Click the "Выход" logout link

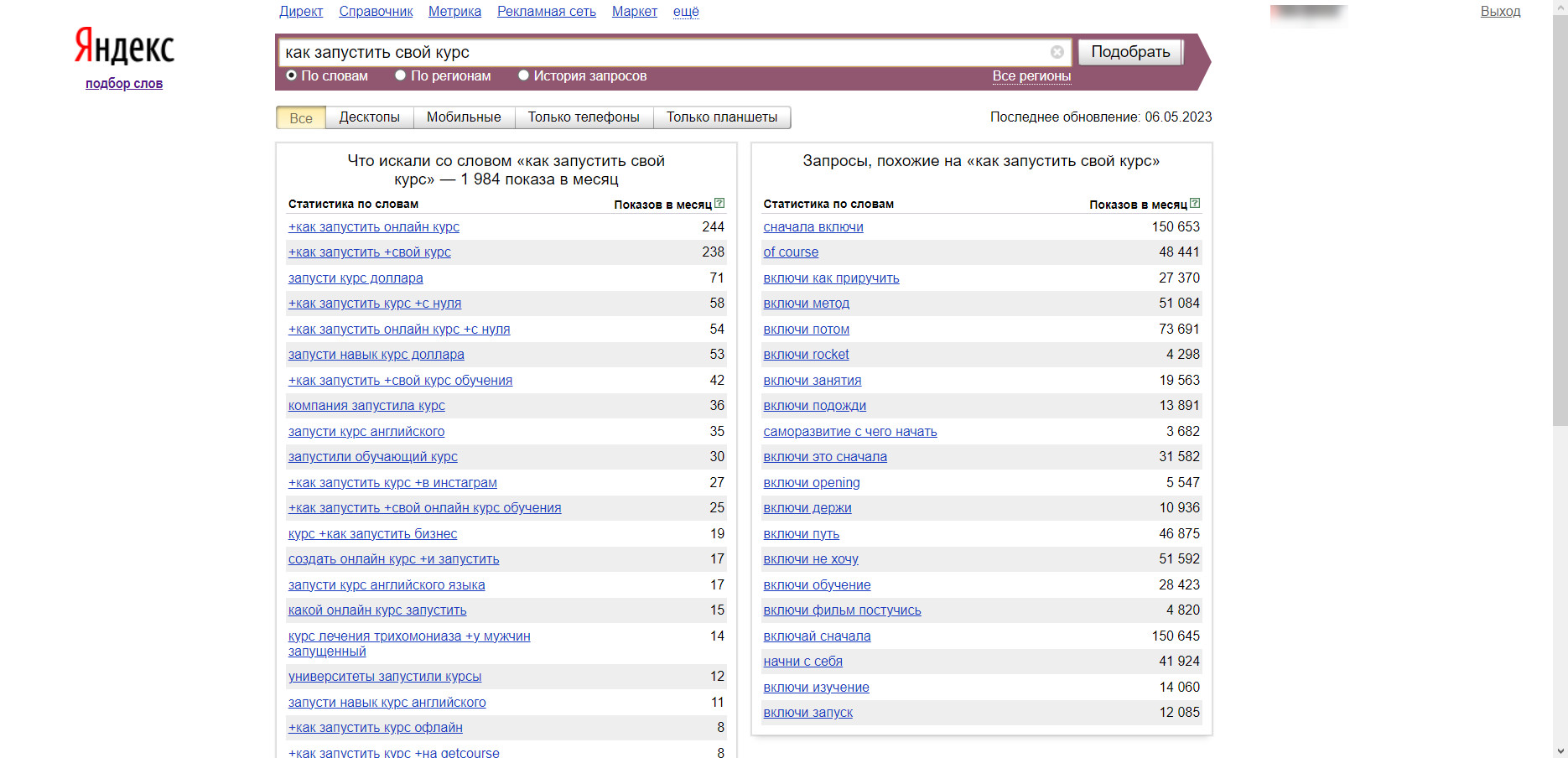coord(1500,11)
